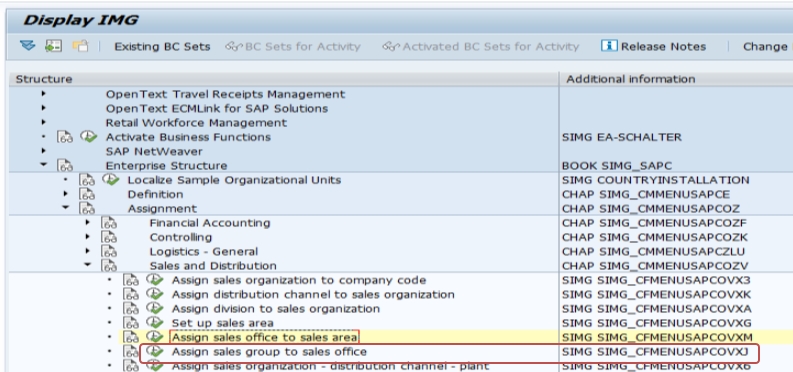Expand the Financial Accounting node
The width and height of the screenshot is (793, 372).
tap(88, 222)
